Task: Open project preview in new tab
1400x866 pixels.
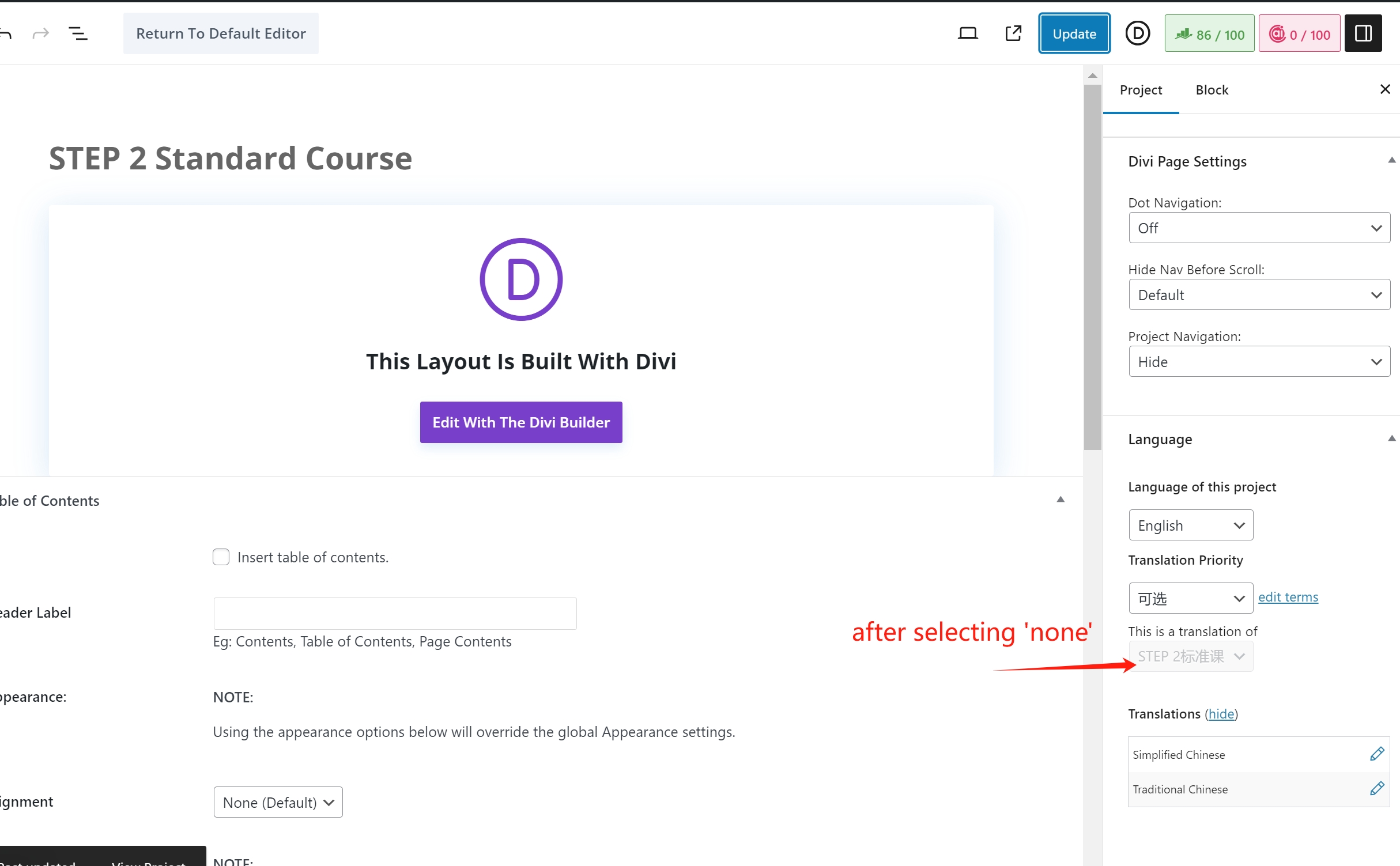Action: 1013,33
